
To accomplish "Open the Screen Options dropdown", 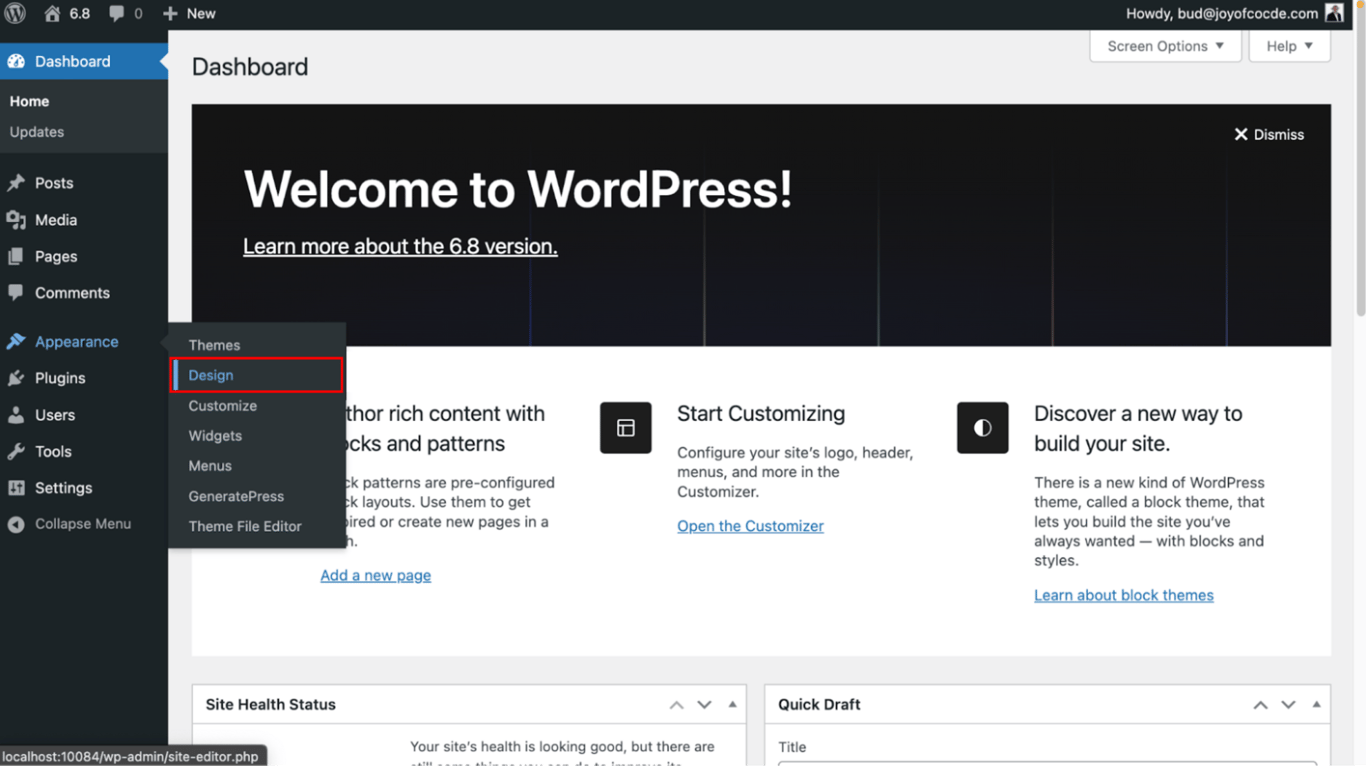I will [x=1164, y=46].
